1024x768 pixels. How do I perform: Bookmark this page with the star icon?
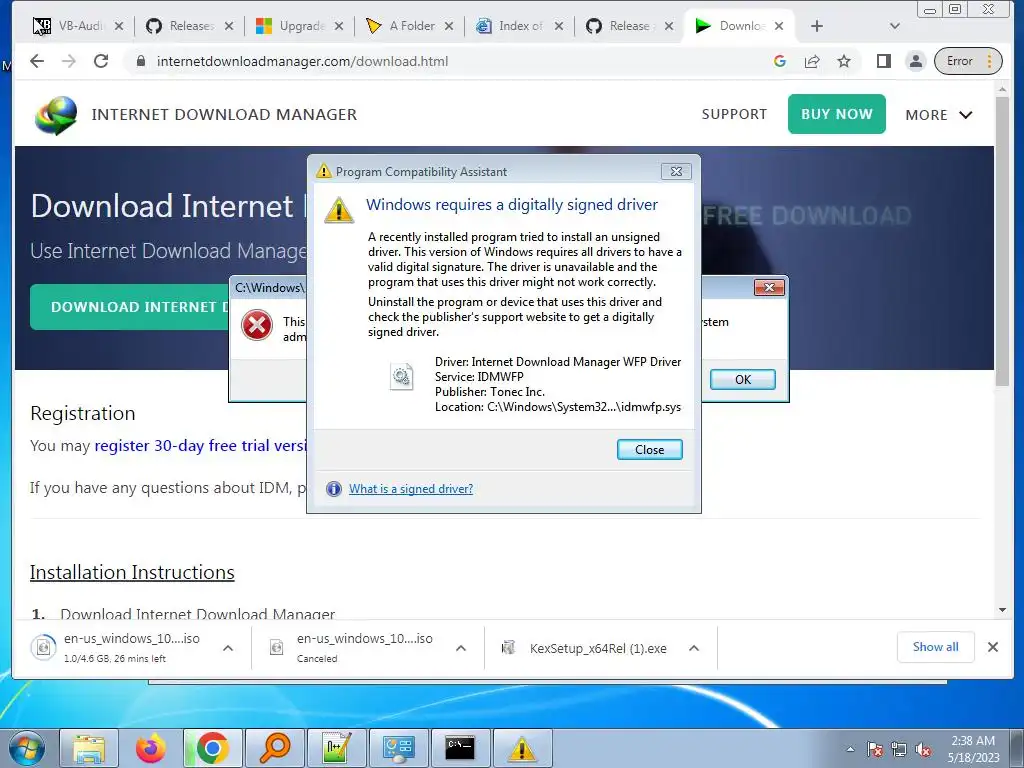pyautogui.click(x=844, y=61)
